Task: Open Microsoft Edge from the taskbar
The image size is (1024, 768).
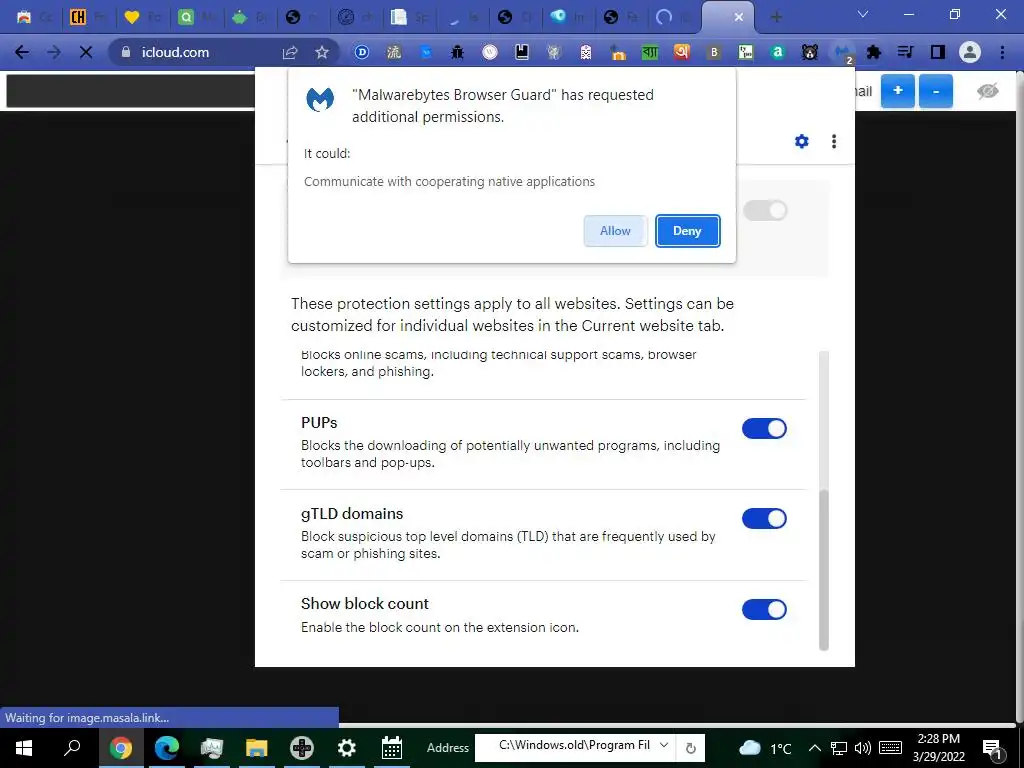Action: click(167, 748)
